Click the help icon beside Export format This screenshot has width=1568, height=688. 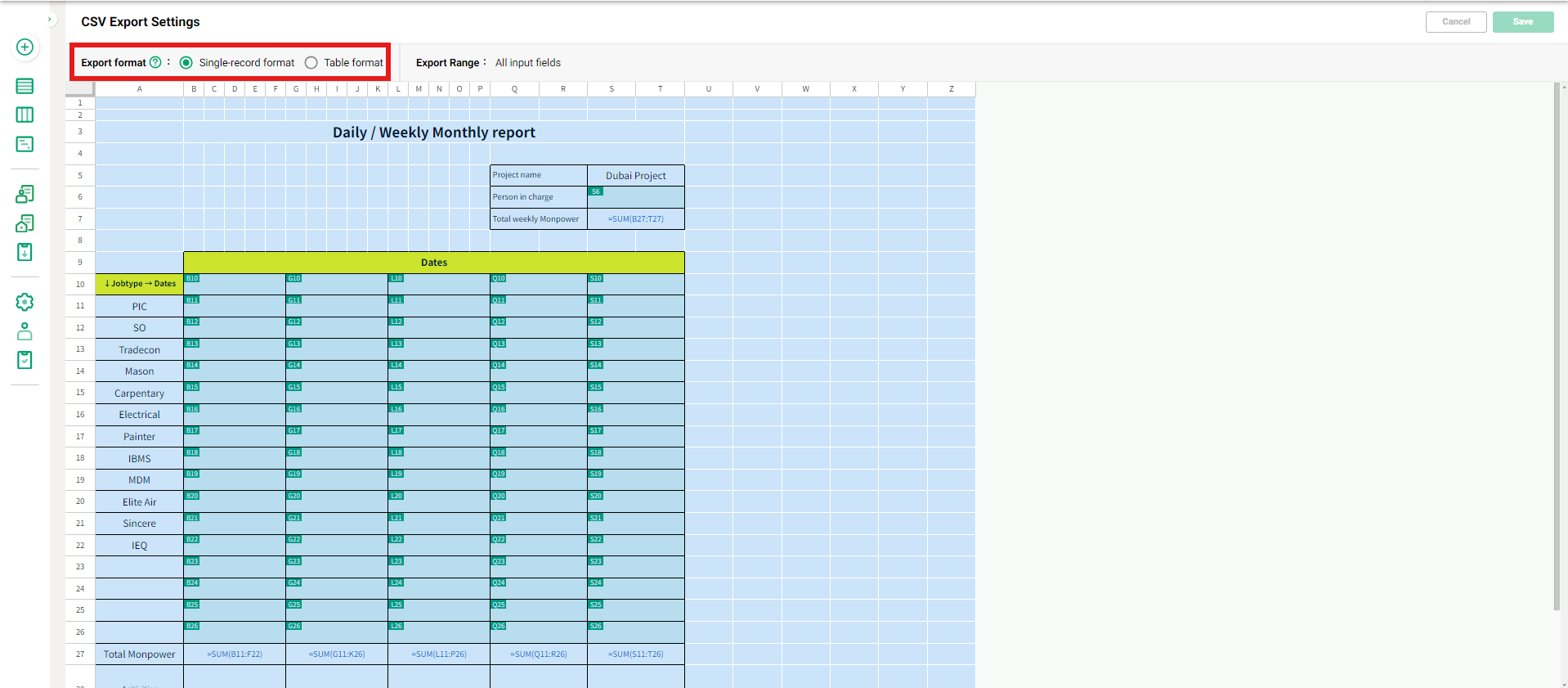pyautogui.click(x=155, y=62)
